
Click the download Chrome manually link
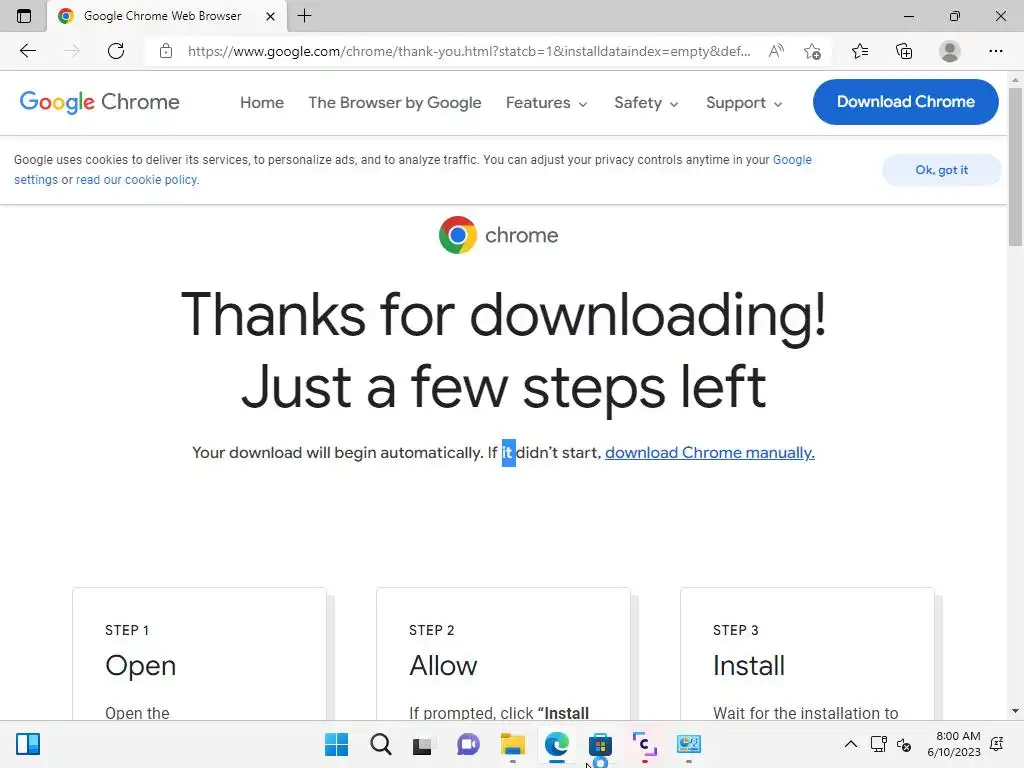point(710,453)
